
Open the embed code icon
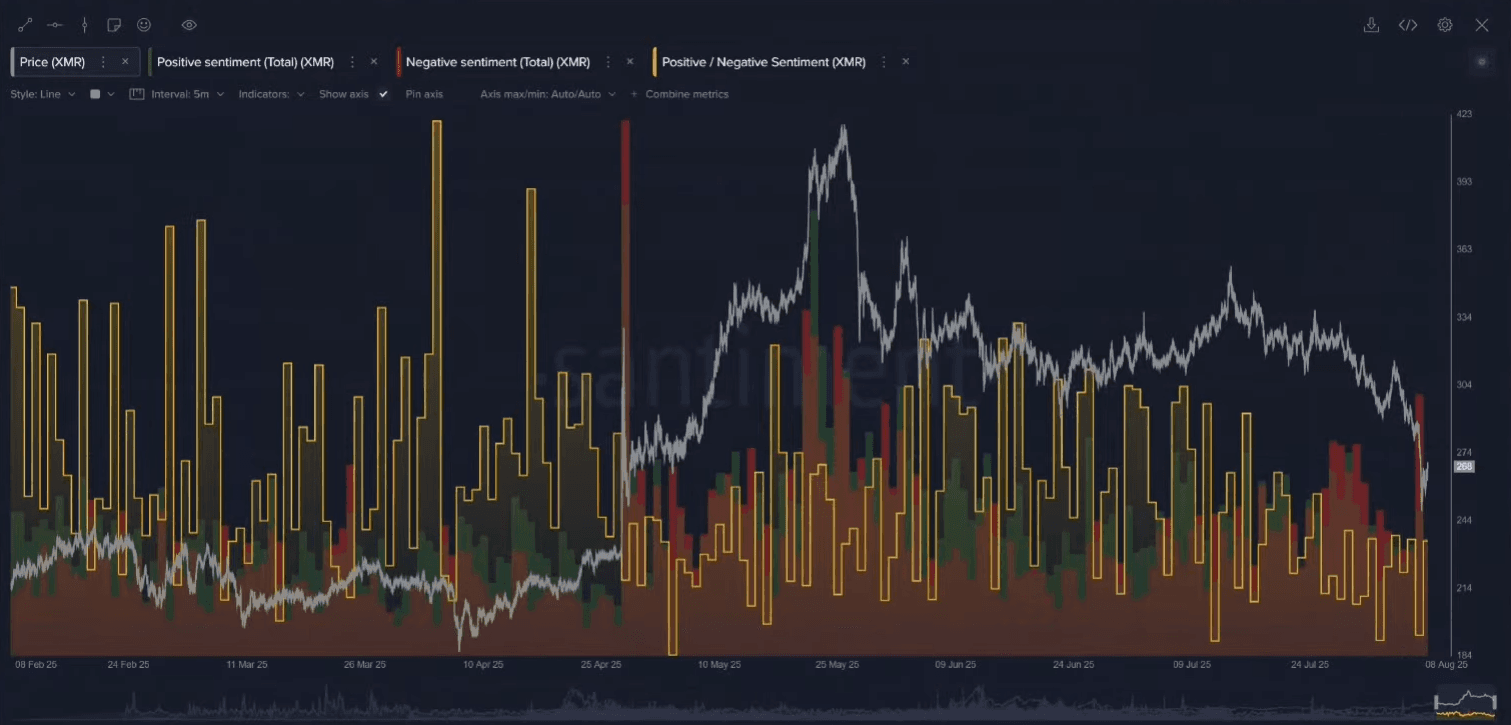pos(1407,25)
